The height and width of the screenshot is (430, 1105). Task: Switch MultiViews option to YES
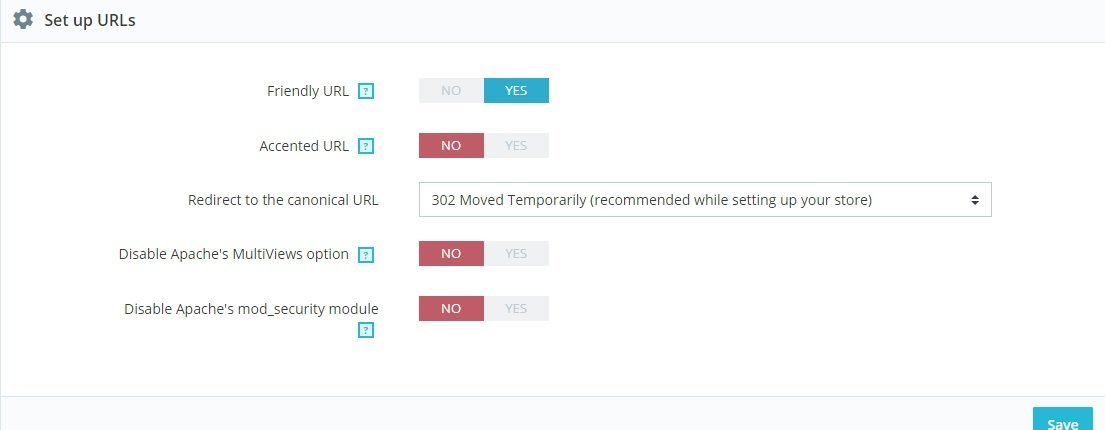click(x=516, y=254)
